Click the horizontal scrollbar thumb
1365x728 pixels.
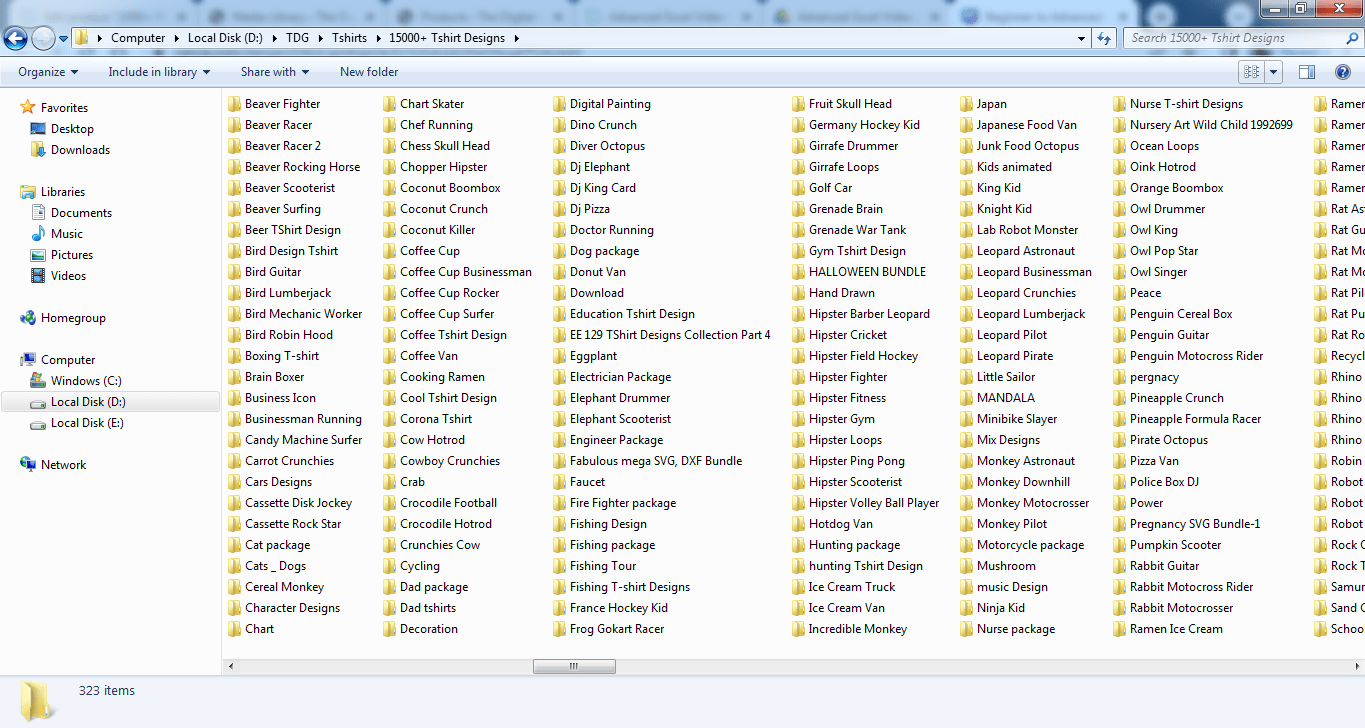tap(574, 666)
